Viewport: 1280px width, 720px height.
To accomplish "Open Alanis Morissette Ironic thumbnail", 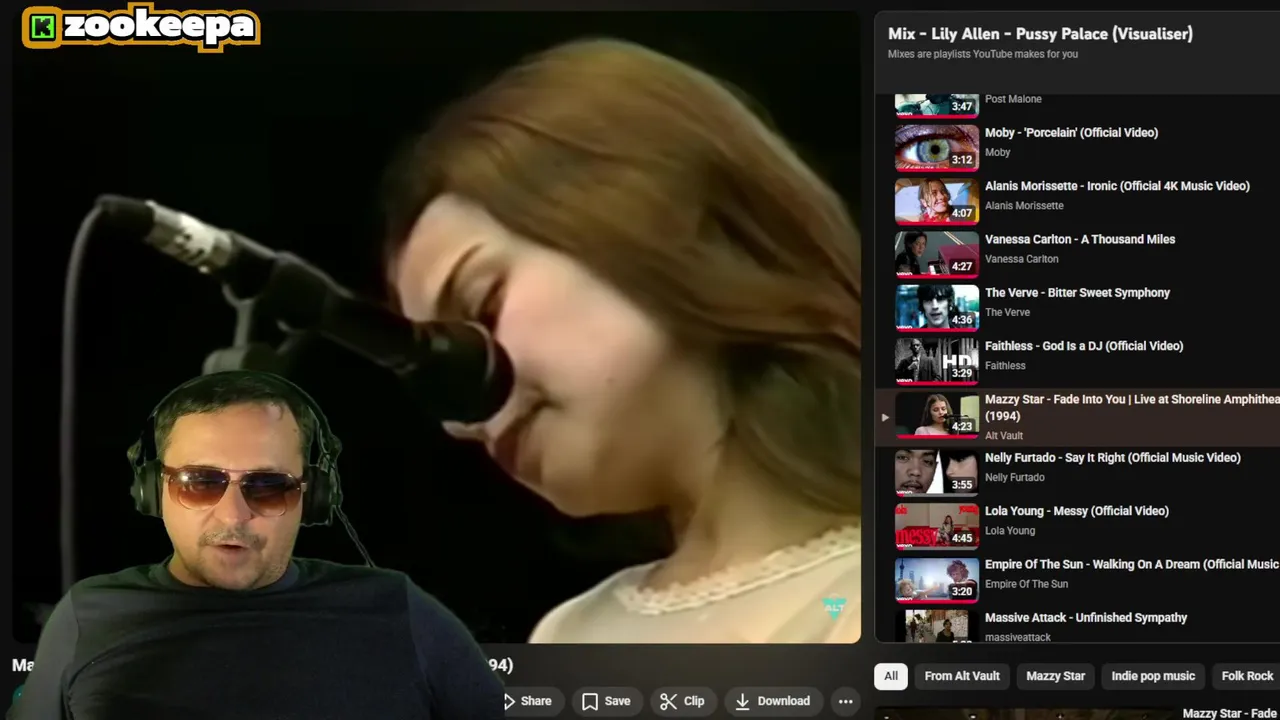I will click(x=937, y=201).
